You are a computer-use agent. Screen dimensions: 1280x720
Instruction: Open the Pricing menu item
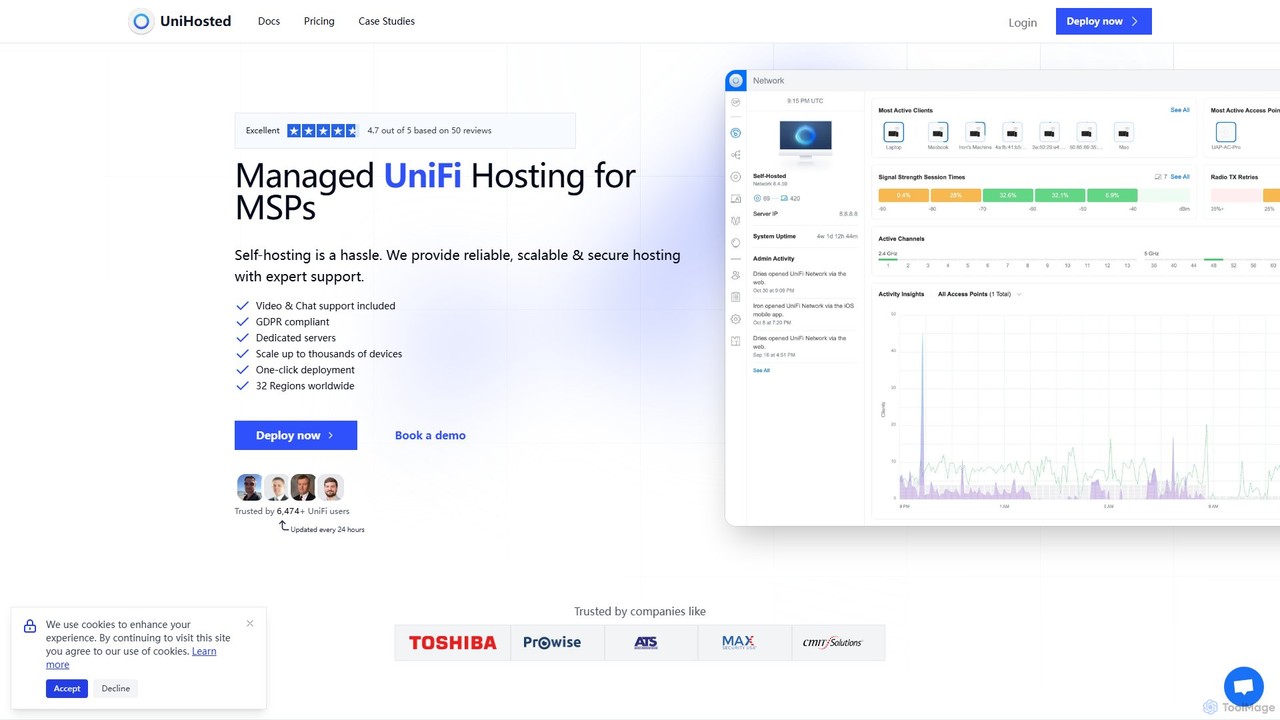[319, 21]
